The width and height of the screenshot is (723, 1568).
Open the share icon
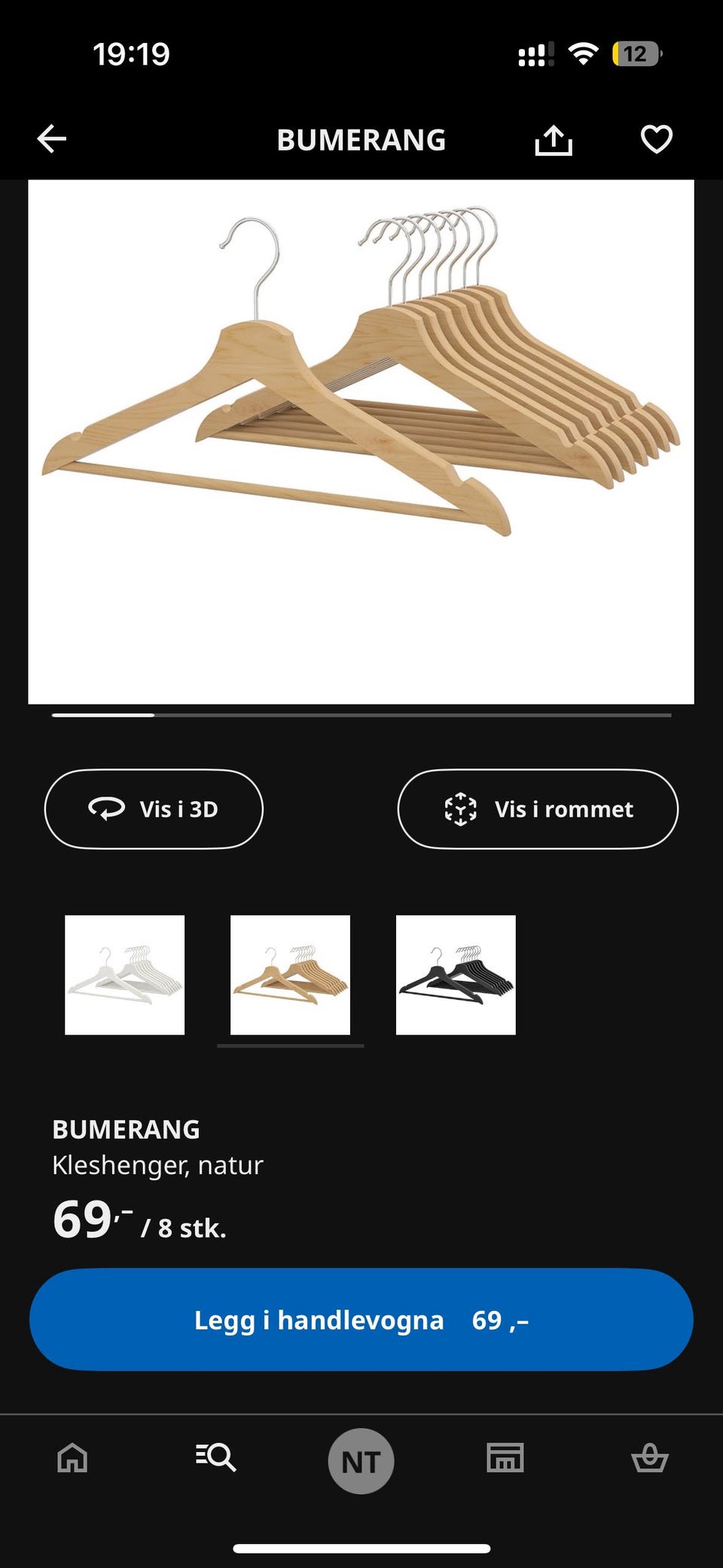coord(554,139)
